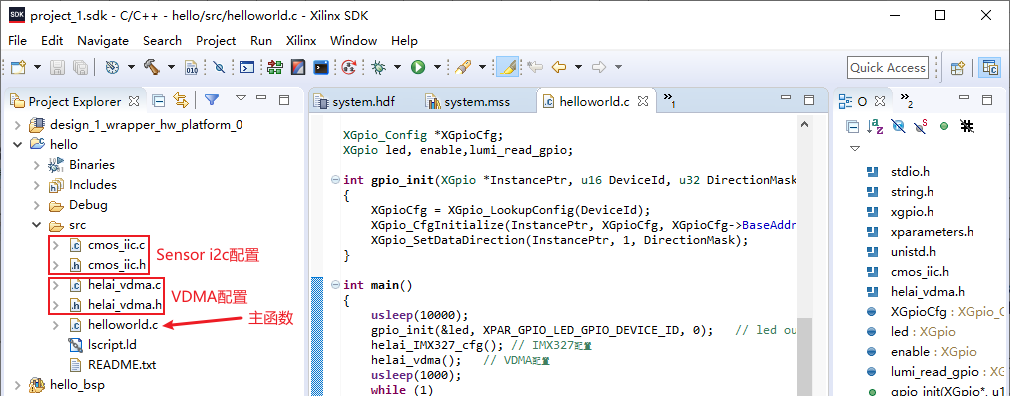Toggle alphabetical Sort in Outline

pyautogui.click(x=875, y=127)
